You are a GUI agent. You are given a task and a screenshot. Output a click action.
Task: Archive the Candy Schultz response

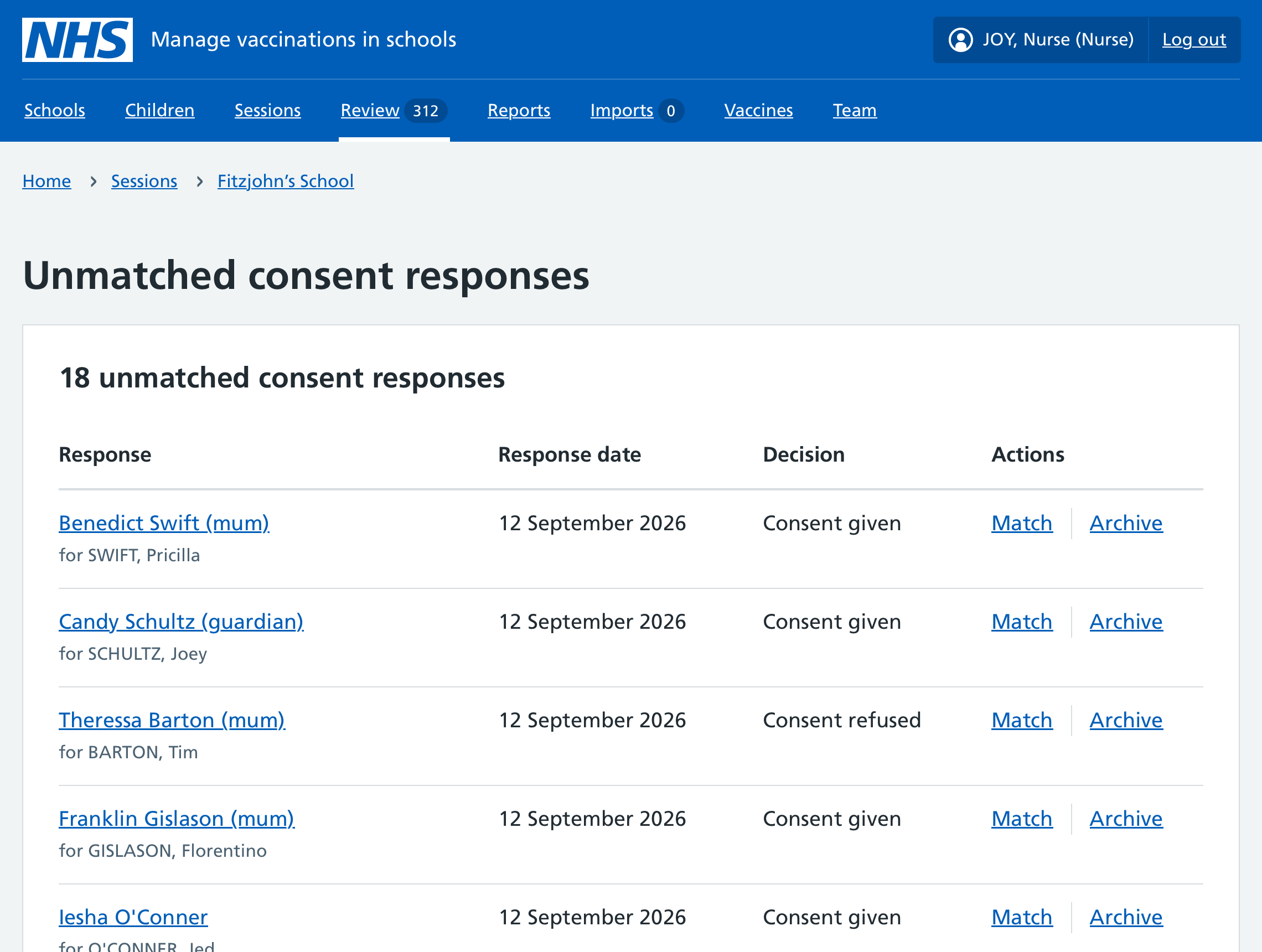tap(1126, 622)
